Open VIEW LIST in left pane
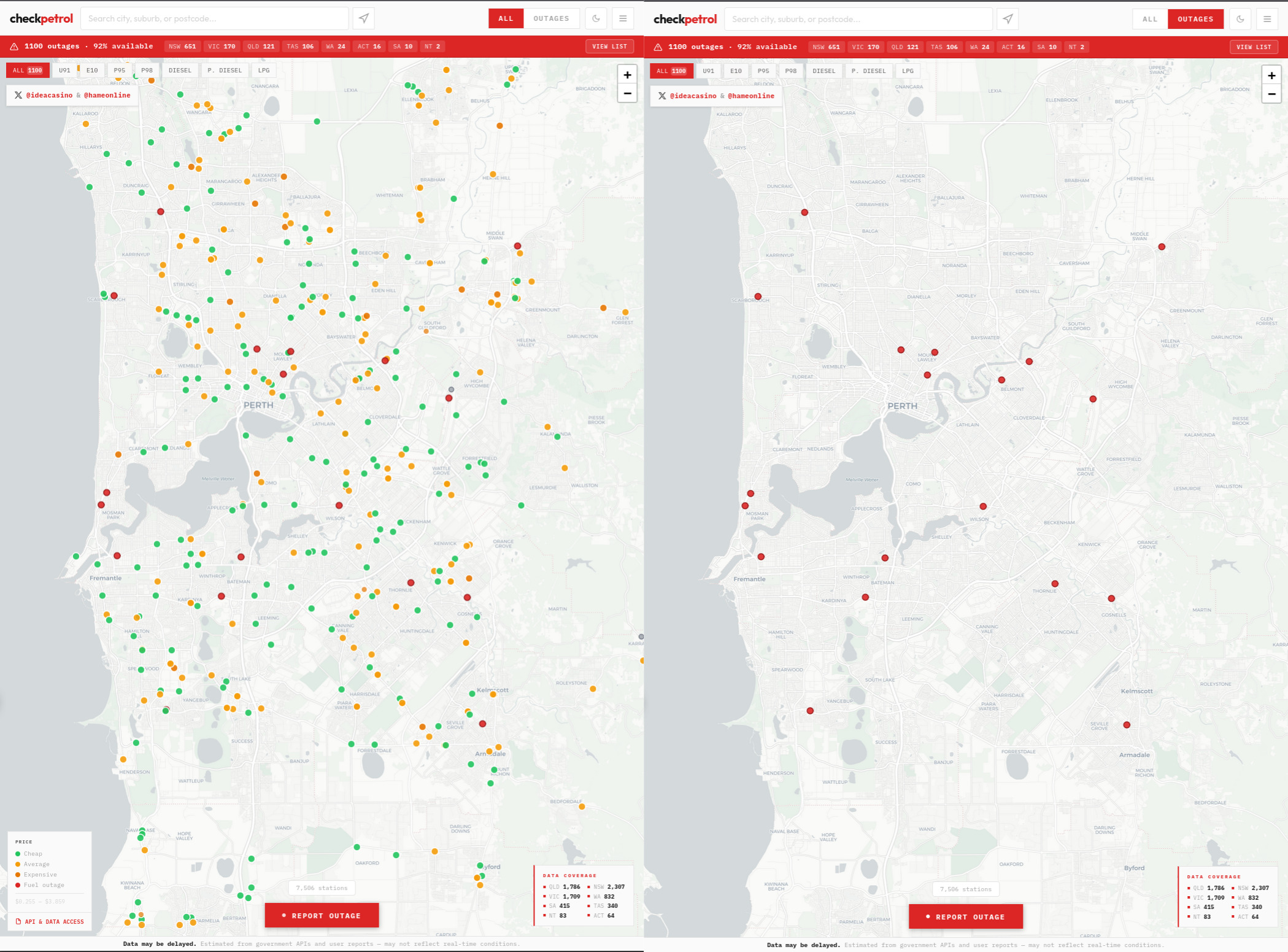The image size is (1288, 952). click(609, 47)
